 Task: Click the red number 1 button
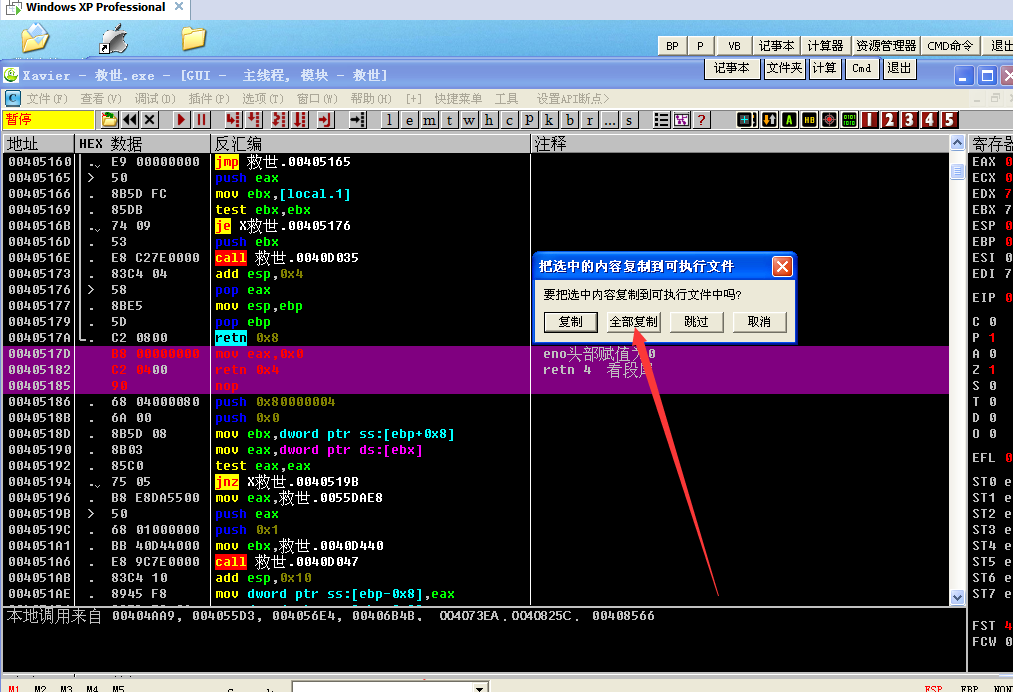point(870,120)
